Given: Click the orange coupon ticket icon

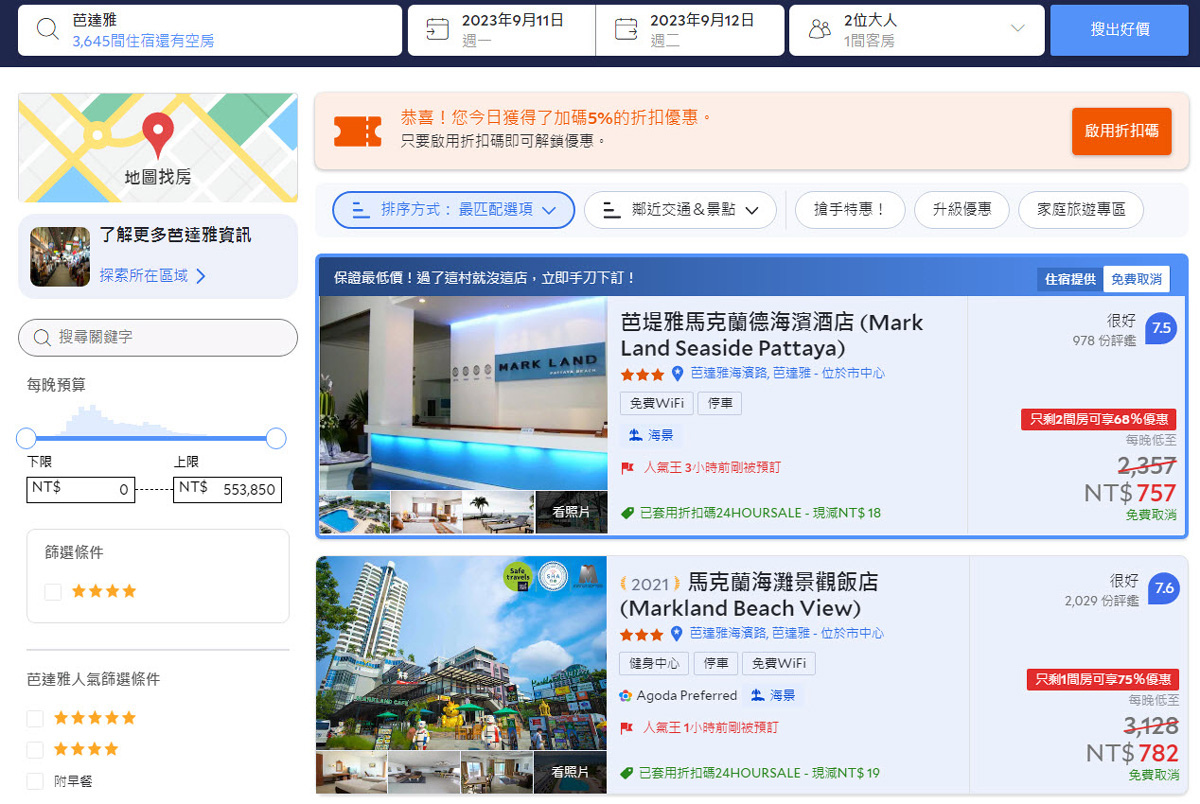Looking at the screenshot, I should [357, 131].
